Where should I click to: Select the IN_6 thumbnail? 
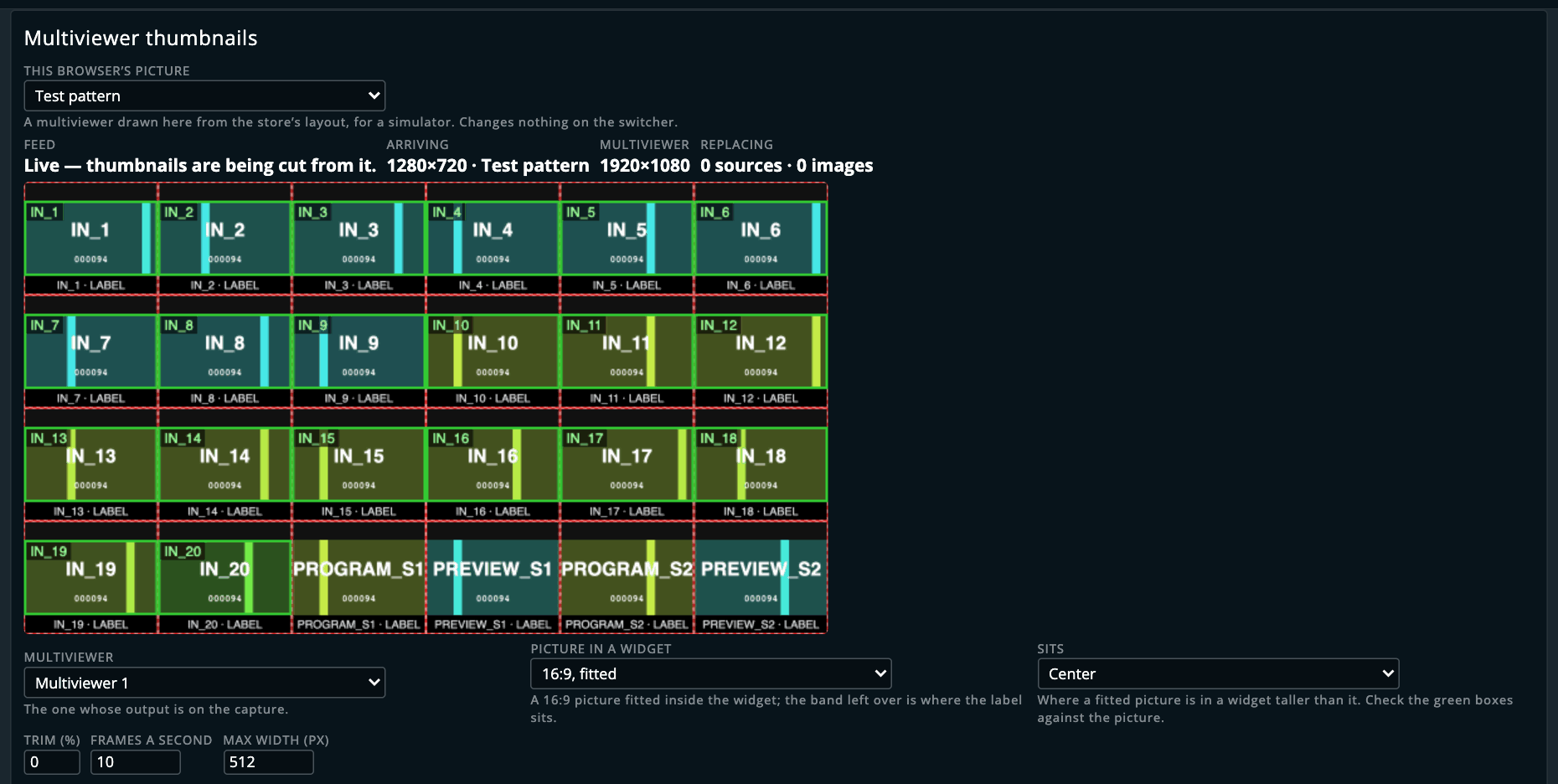761,238
